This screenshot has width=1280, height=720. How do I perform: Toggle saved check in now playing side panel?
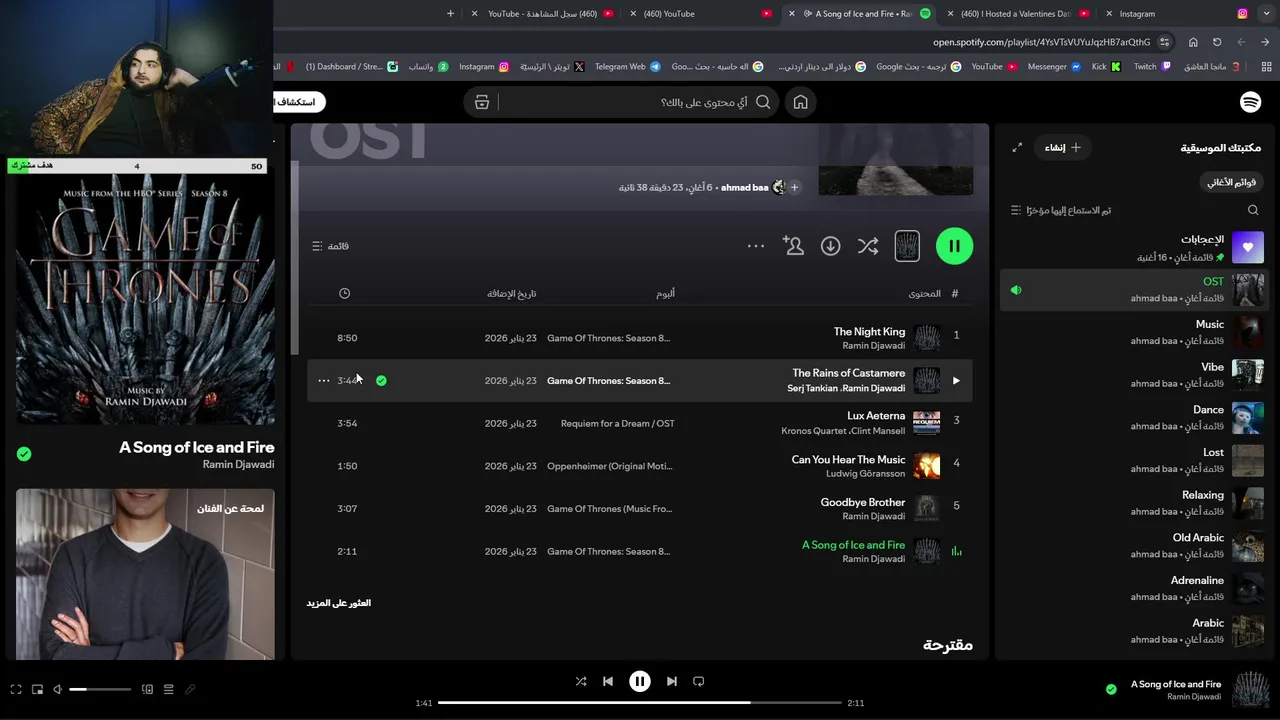(x=24, y=454)
